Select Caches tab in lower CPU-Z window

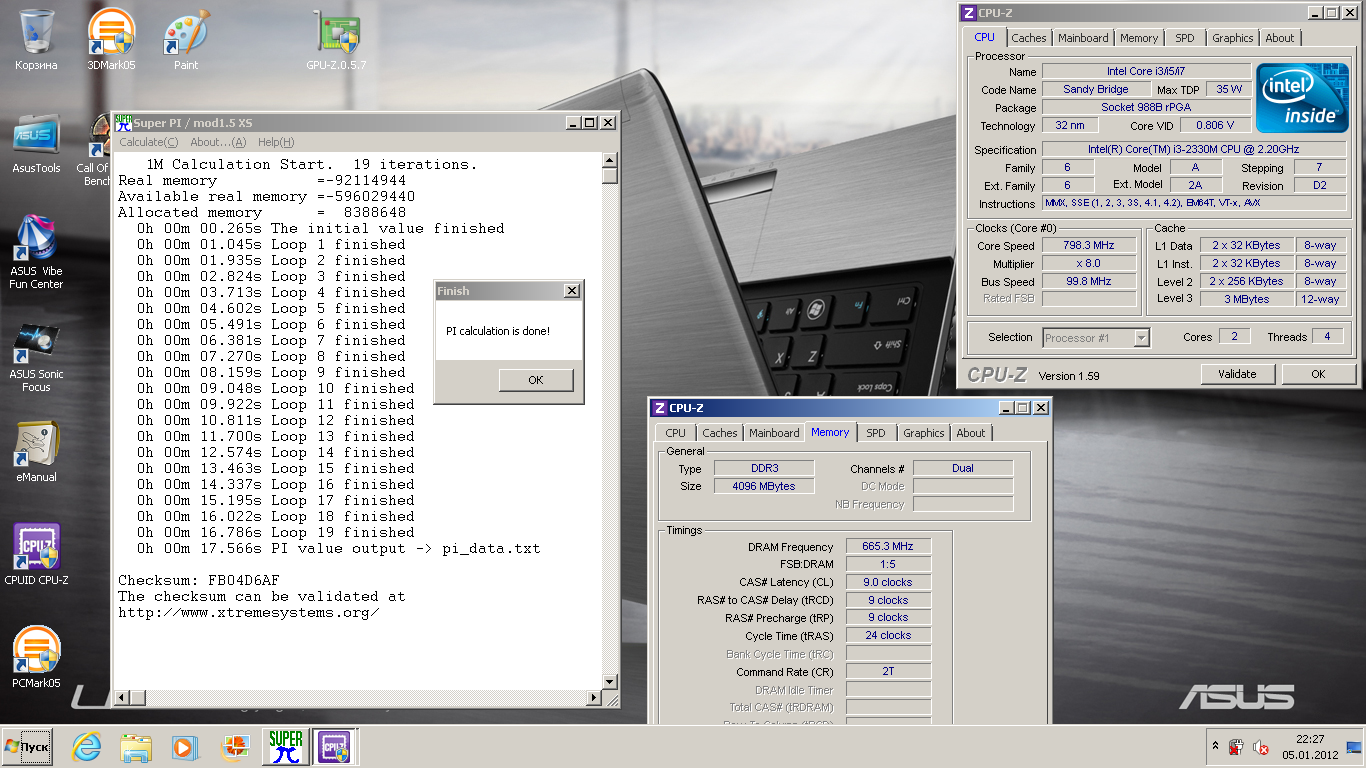(719, 433)
